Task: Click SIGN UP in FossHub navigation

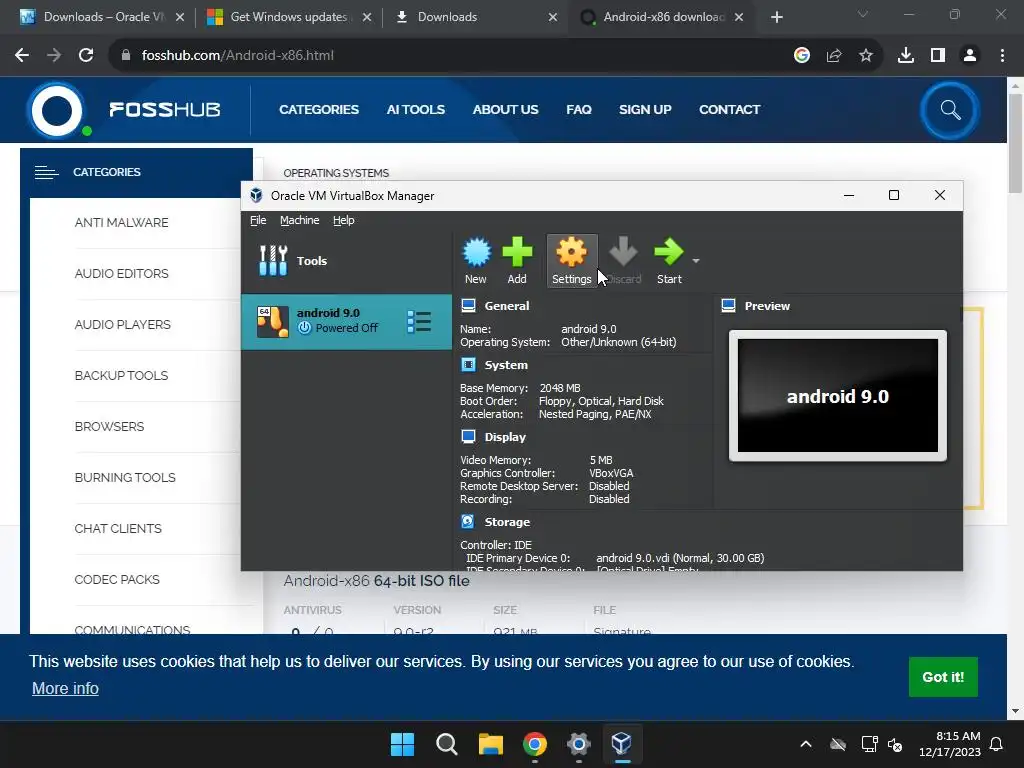Action: [x=645, y=110]
